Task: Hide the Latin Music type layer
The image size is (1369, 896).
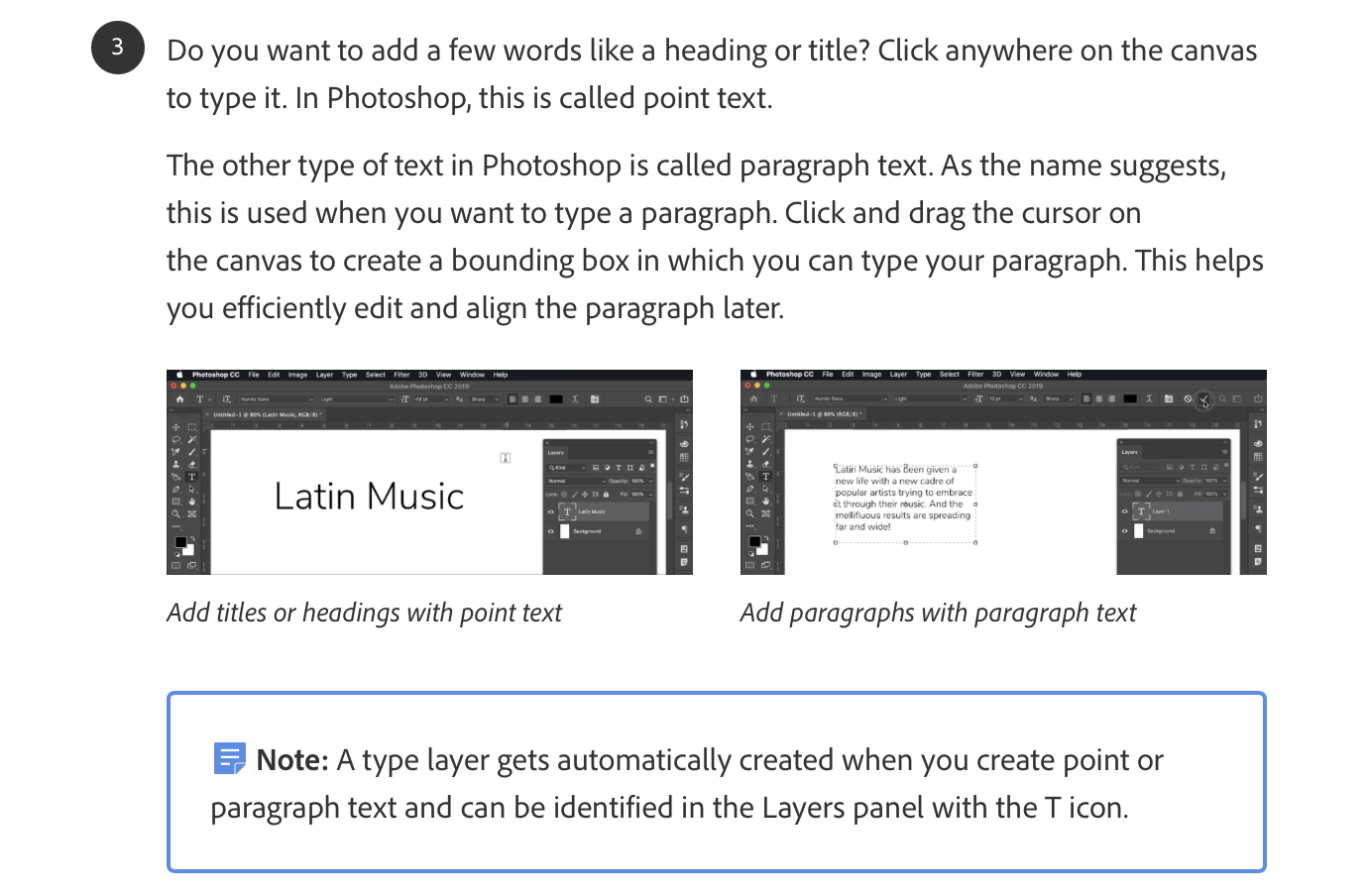Action: pyautogui.click(x=551, y=511)
